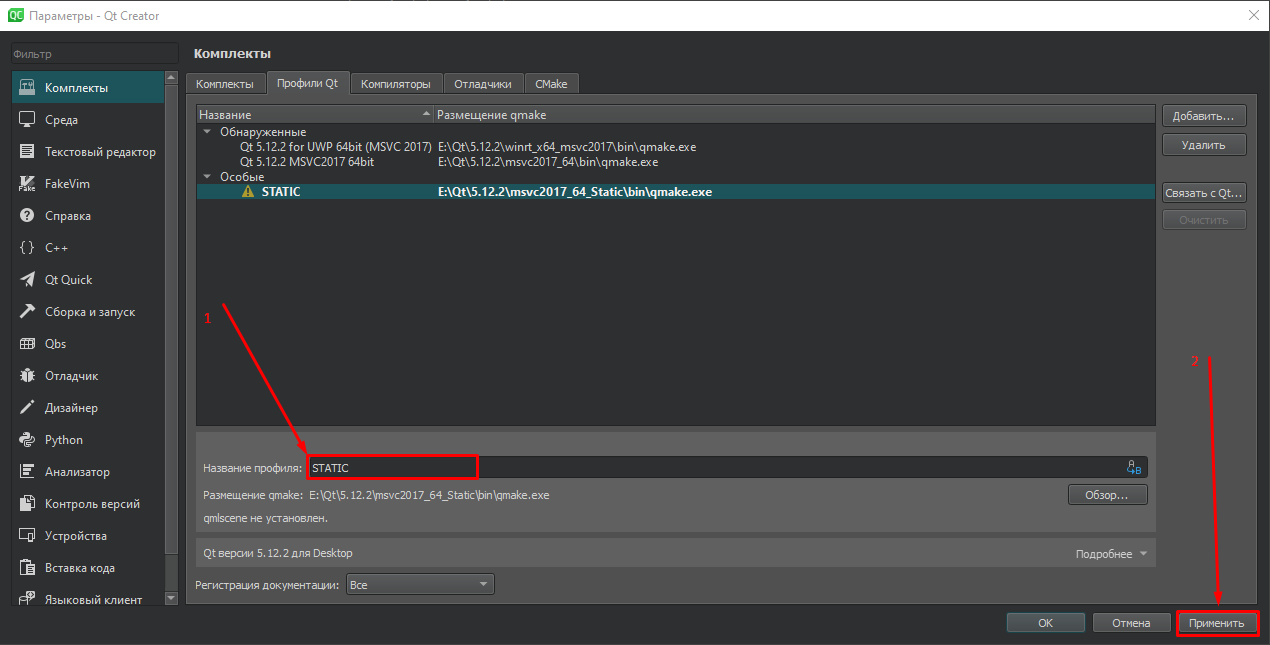Open the Комплекты sidebar category icon
This screenshot has width=1270, height=645.
tap(28, 88)
